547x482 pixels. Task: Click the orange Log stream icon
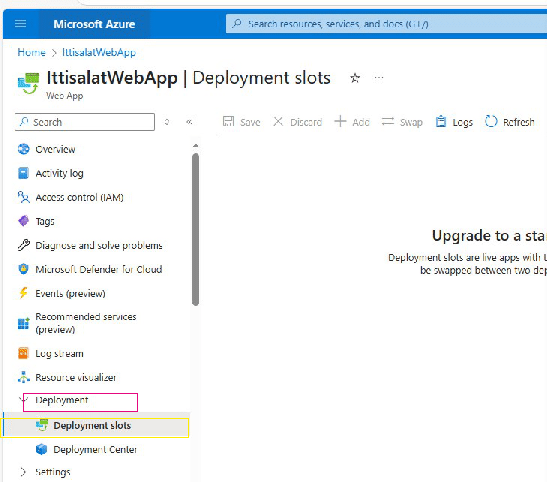pos(23,354)
